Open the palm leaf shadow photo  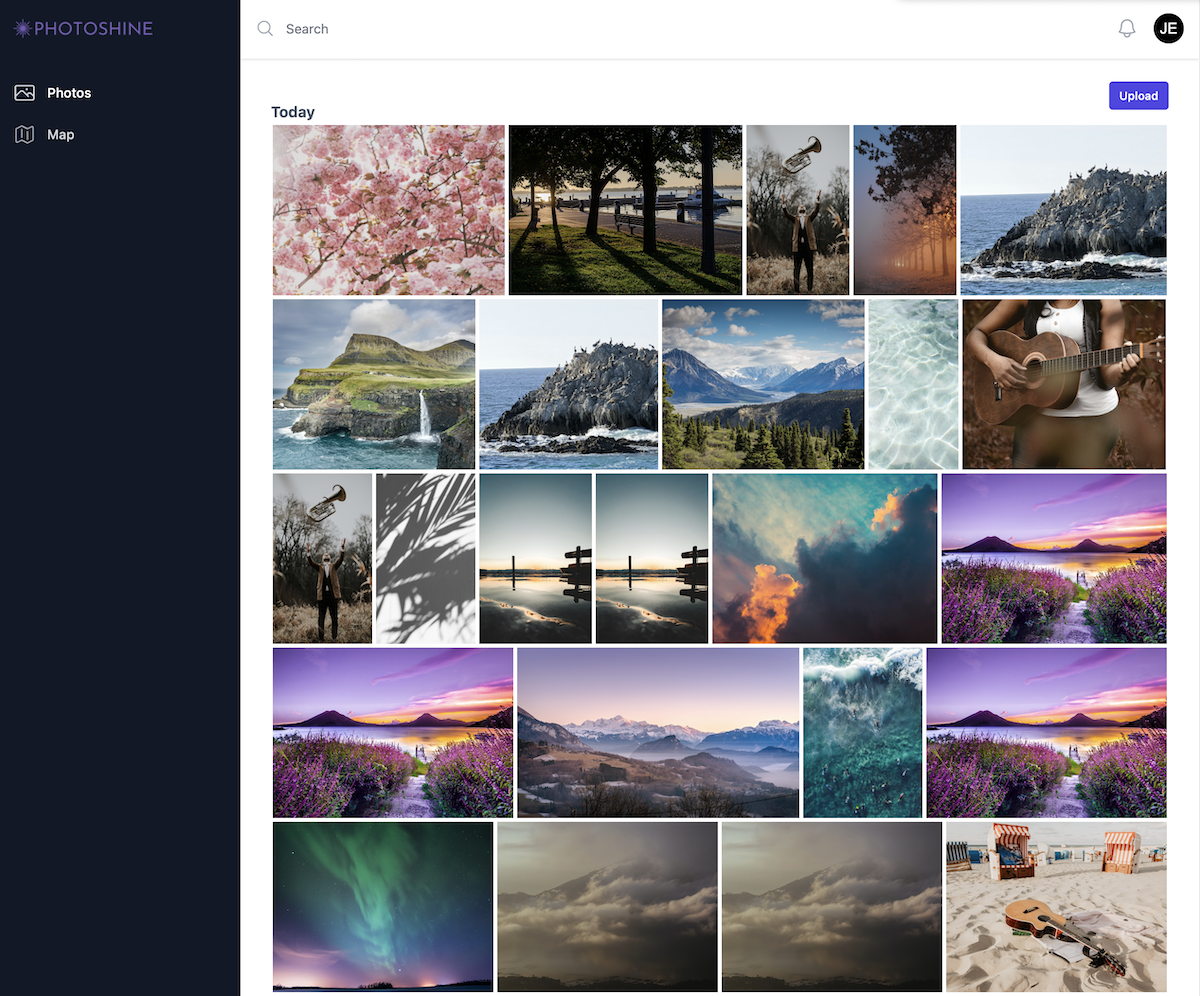426,558
